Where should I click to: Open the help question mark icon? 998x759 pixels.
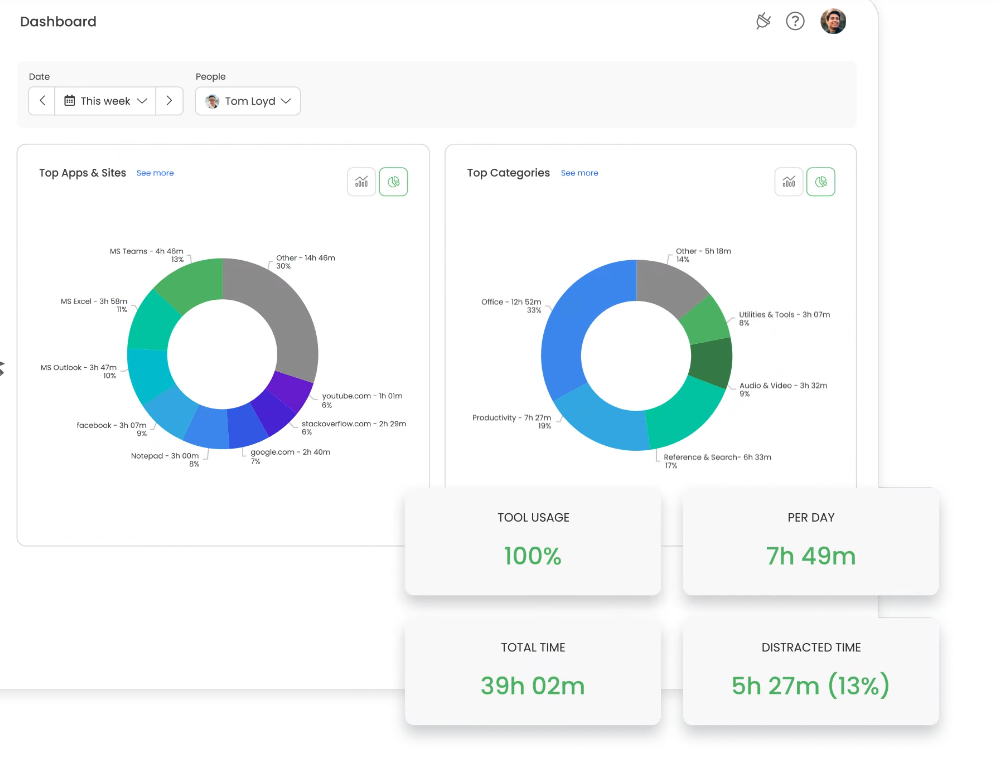795,21
